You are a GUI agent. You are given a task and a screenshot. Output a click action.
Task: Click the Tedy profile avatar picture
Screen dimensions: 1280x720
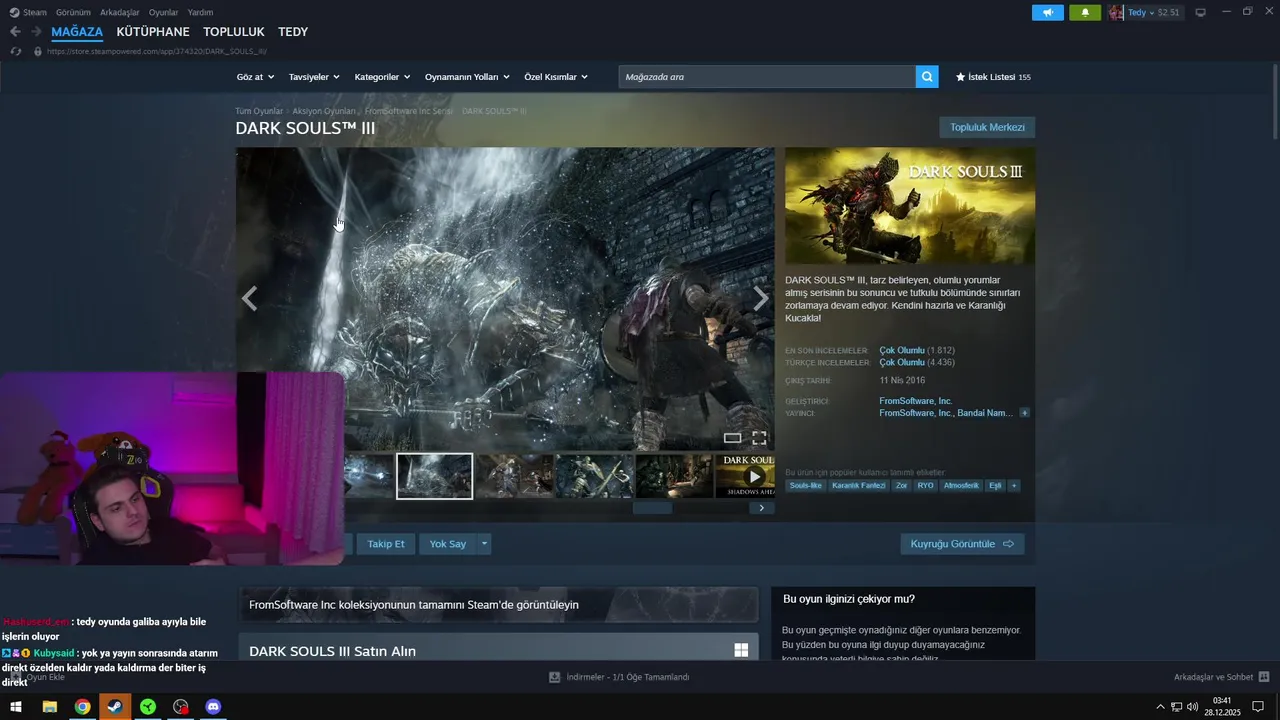[x=1116, y=13]
